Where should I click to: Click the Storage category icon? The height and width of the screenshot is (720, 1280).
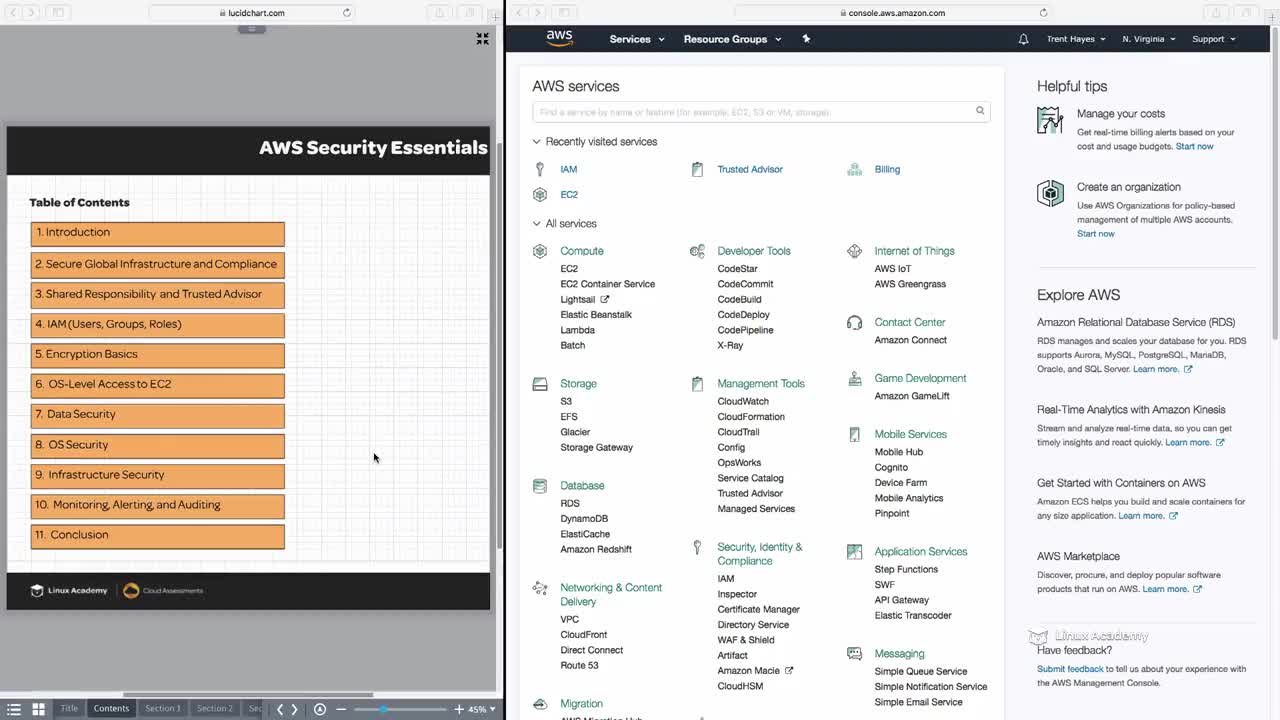coord(540,384)
